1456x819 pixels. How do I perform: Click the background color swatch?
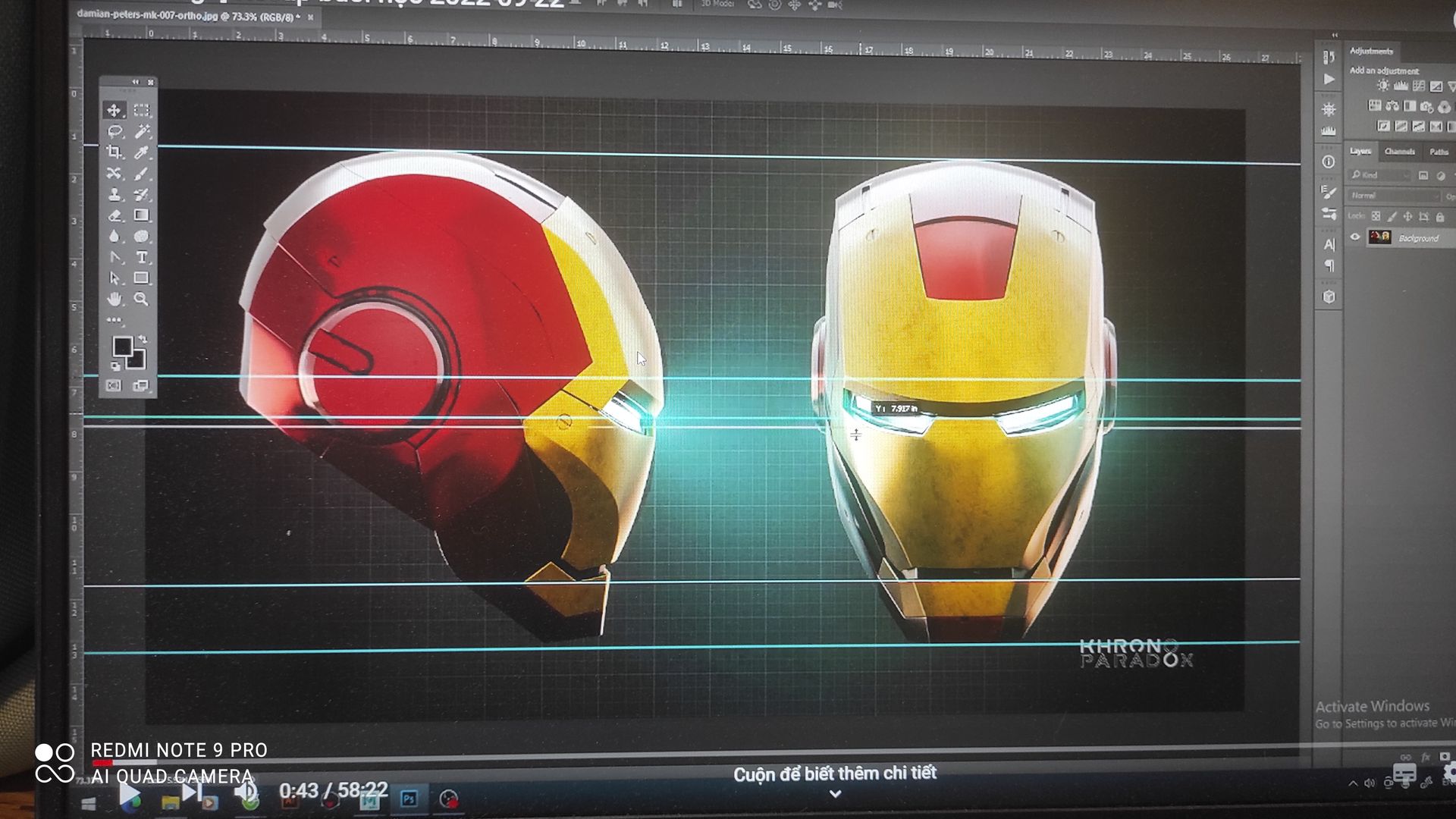pyautogui.click(x=137, y=360)
